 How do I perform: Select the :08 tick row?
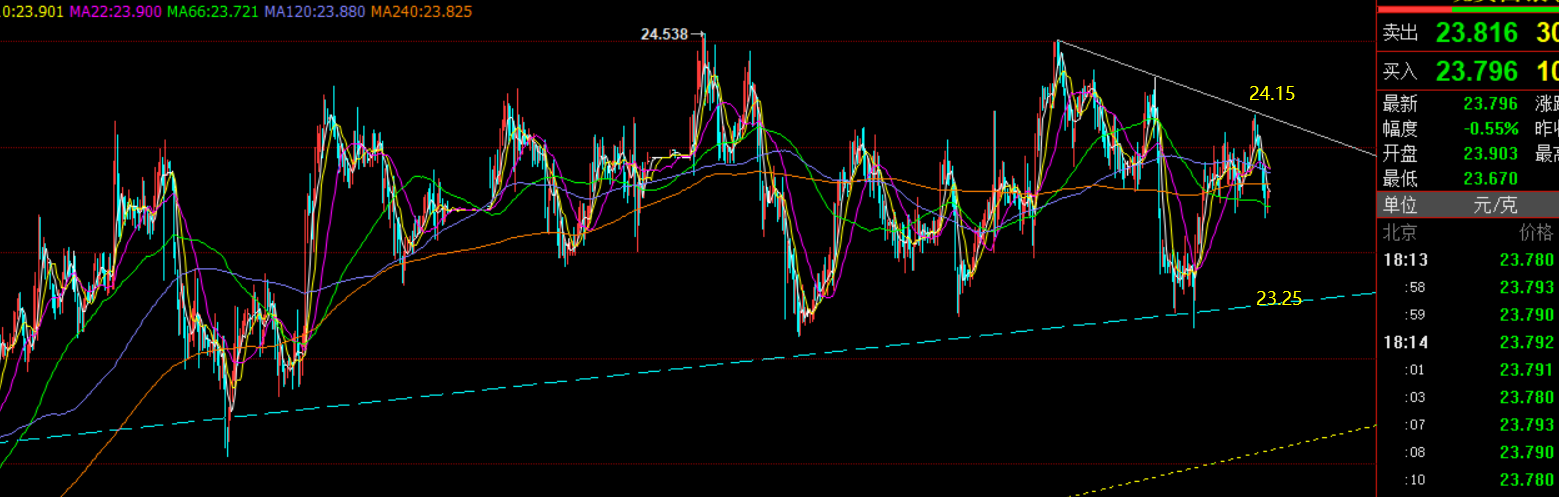(1468, 452)
